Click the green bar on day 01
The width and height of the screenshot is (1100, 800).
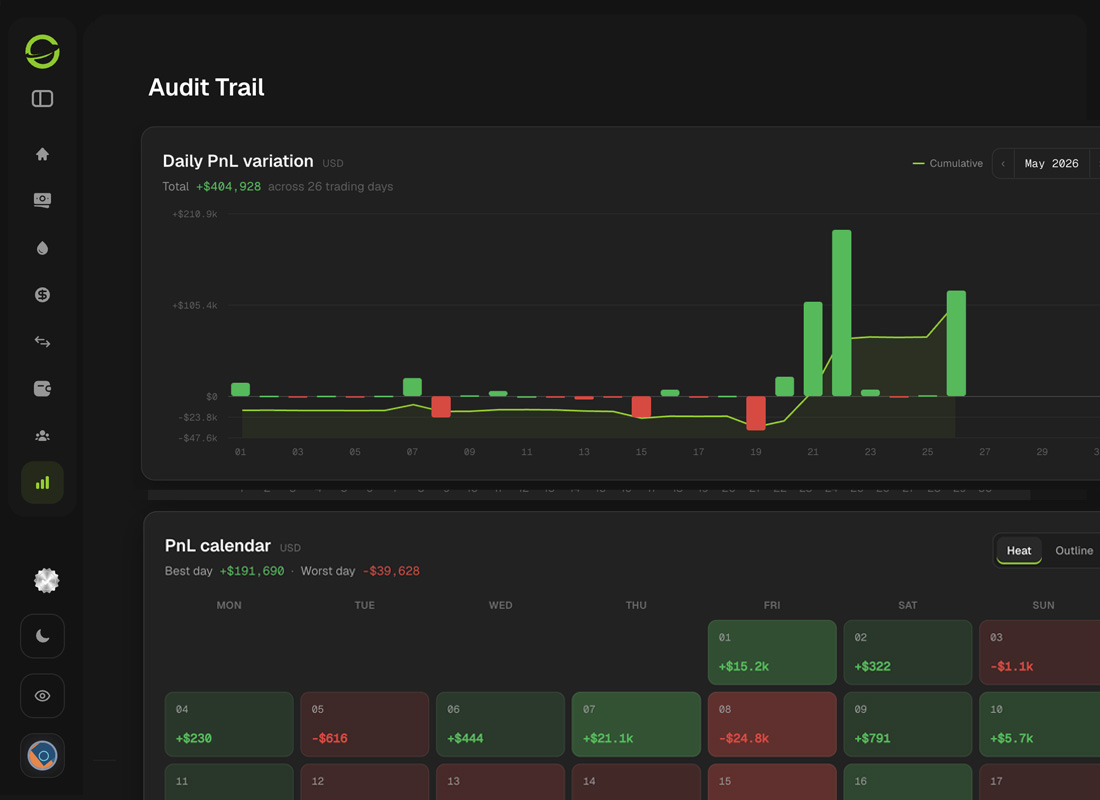[x=240, y=389]
